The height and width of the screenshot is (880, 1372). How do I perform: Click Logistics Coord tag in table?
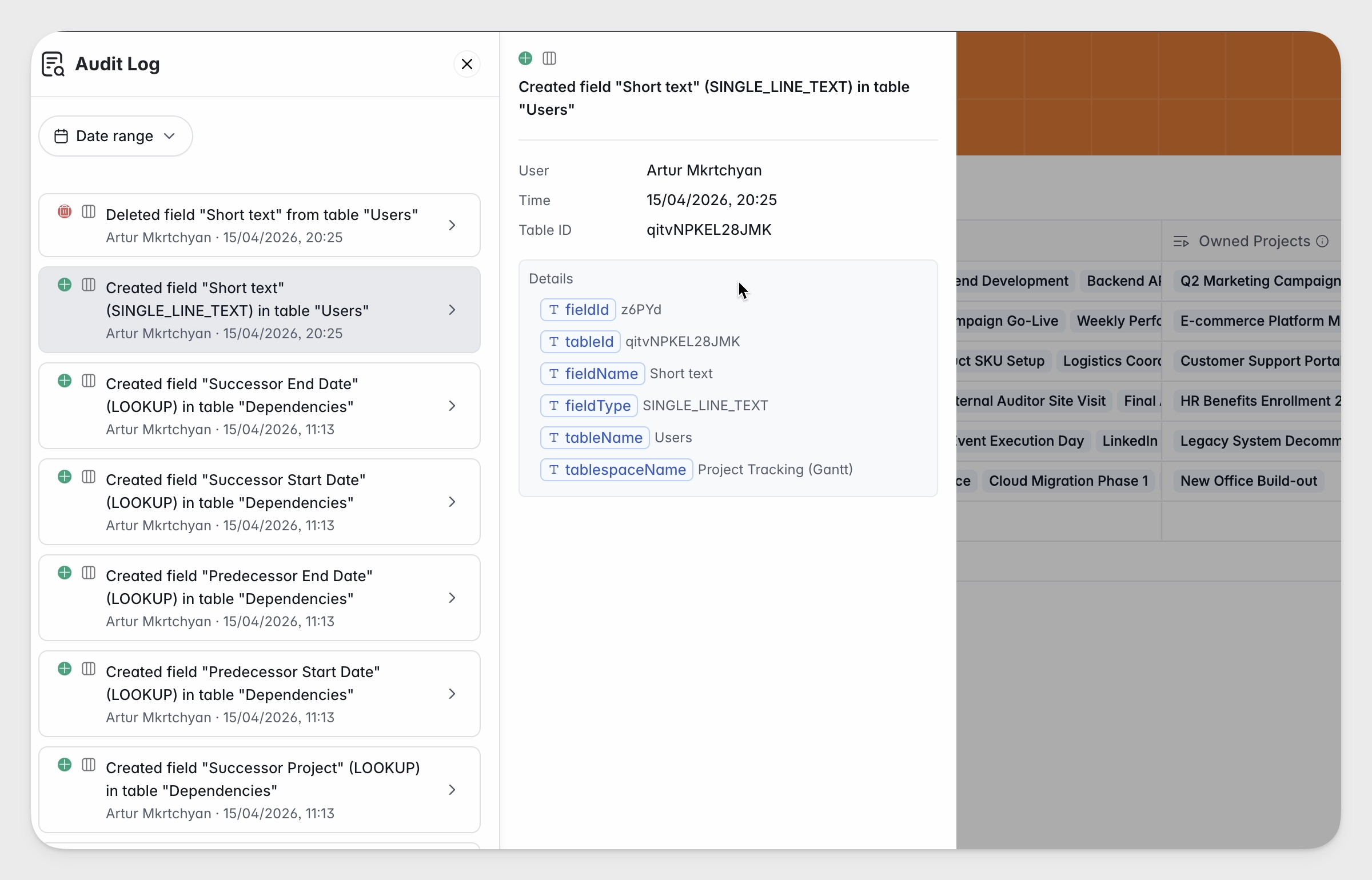pyautogui.click(x=1109, y=361)
